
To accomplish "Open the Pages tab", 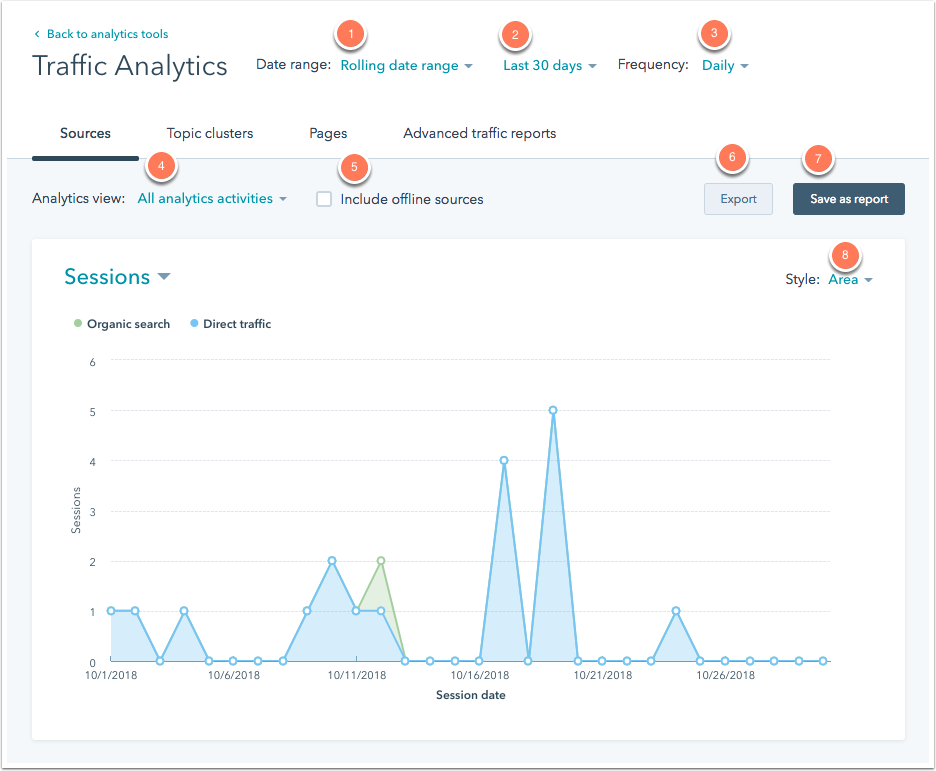I will [x=328, y=133].
